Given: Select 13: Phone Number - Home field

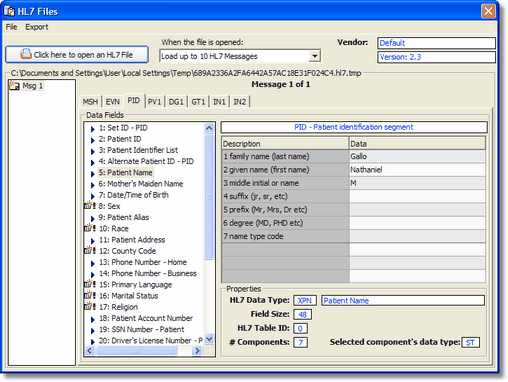Looking at the screenshot, I should [x=143, y=262].
